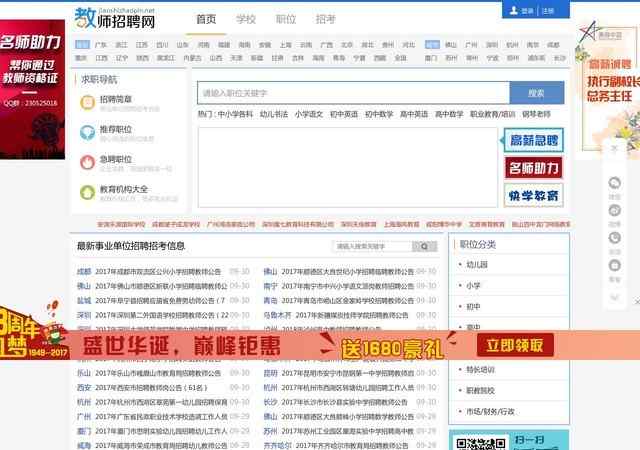This screenshot has height=450, width=640.
Task: Select 广州 in city list
Action: coord(471,45)
